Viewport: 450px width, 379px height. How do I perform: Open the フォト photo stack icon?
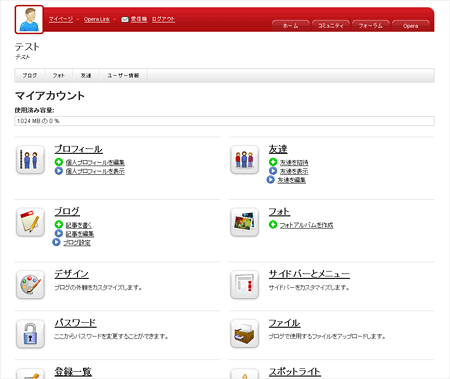pyautogui.click(x=244, y=222)
